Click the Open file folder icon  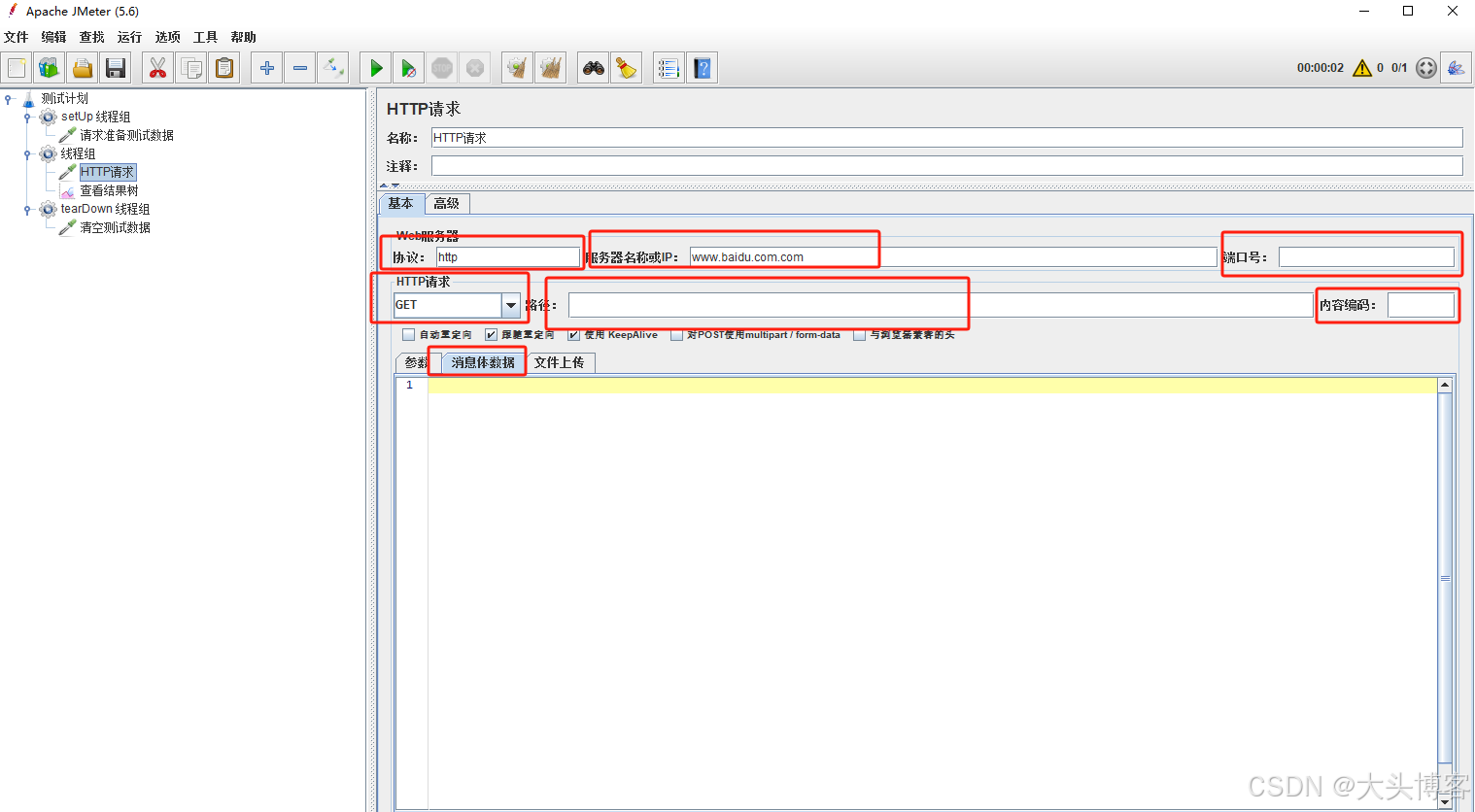pyautogui.click(x=83, y=68)
